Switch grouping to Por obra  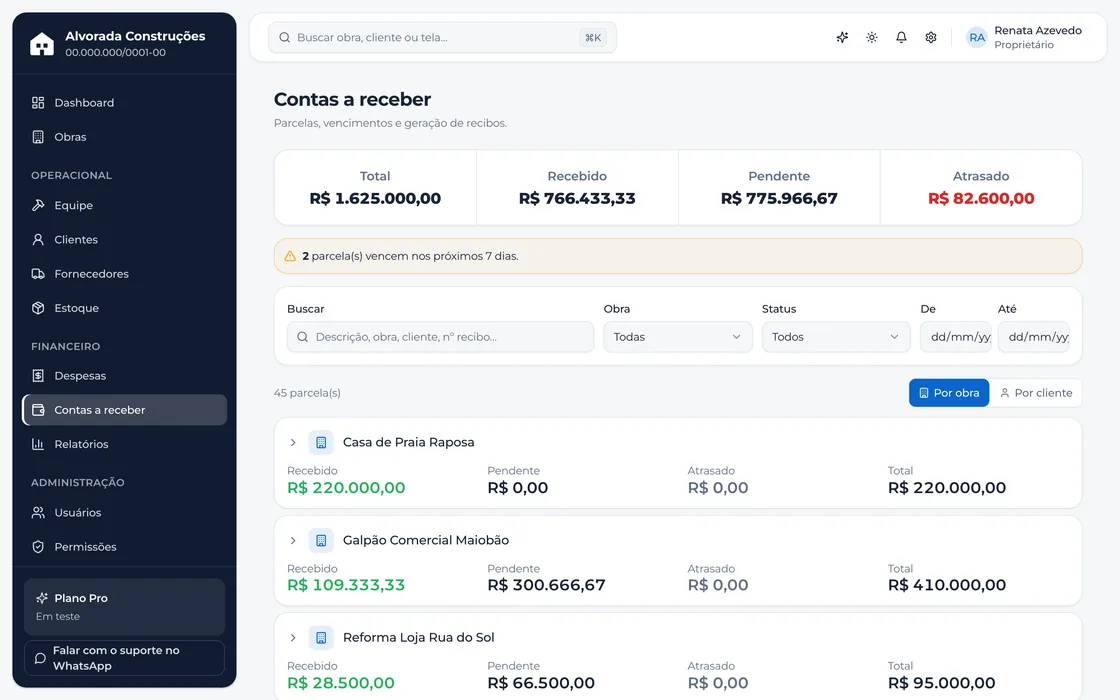tap(949, 393)
